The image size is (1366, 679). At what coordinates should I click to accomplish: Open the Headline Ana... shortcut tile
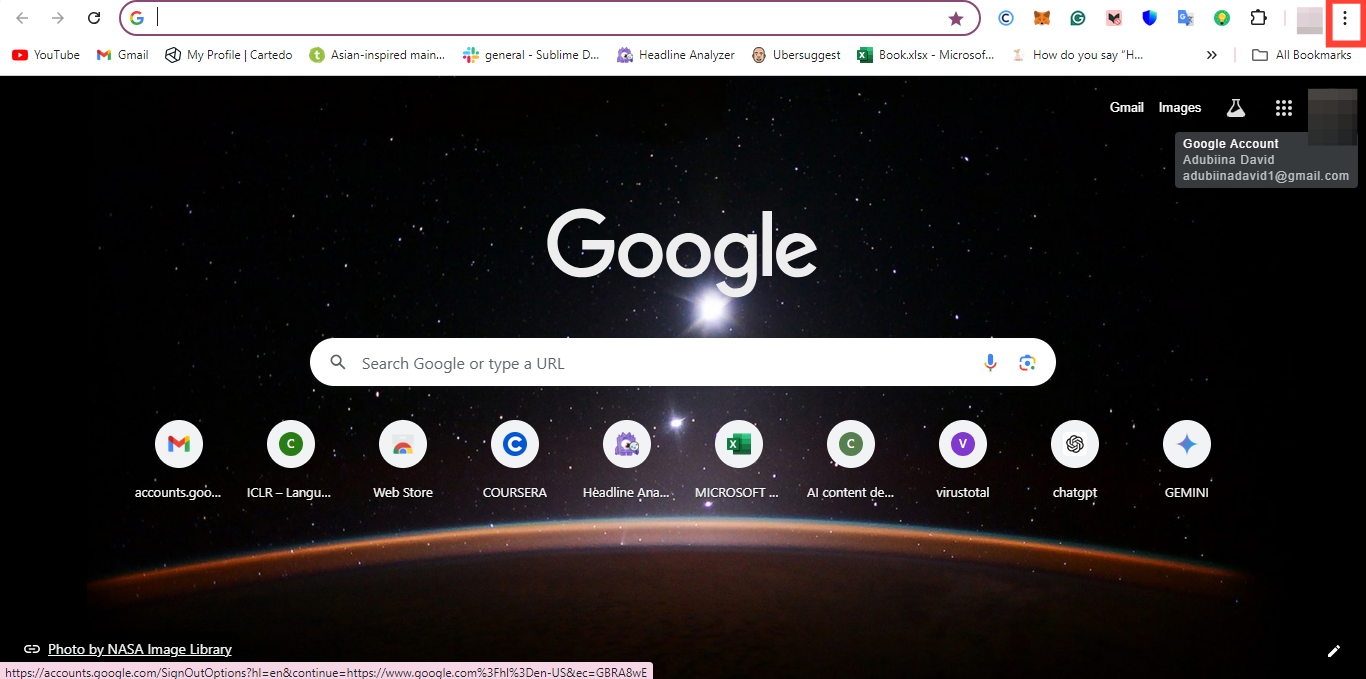pos(627,460)
